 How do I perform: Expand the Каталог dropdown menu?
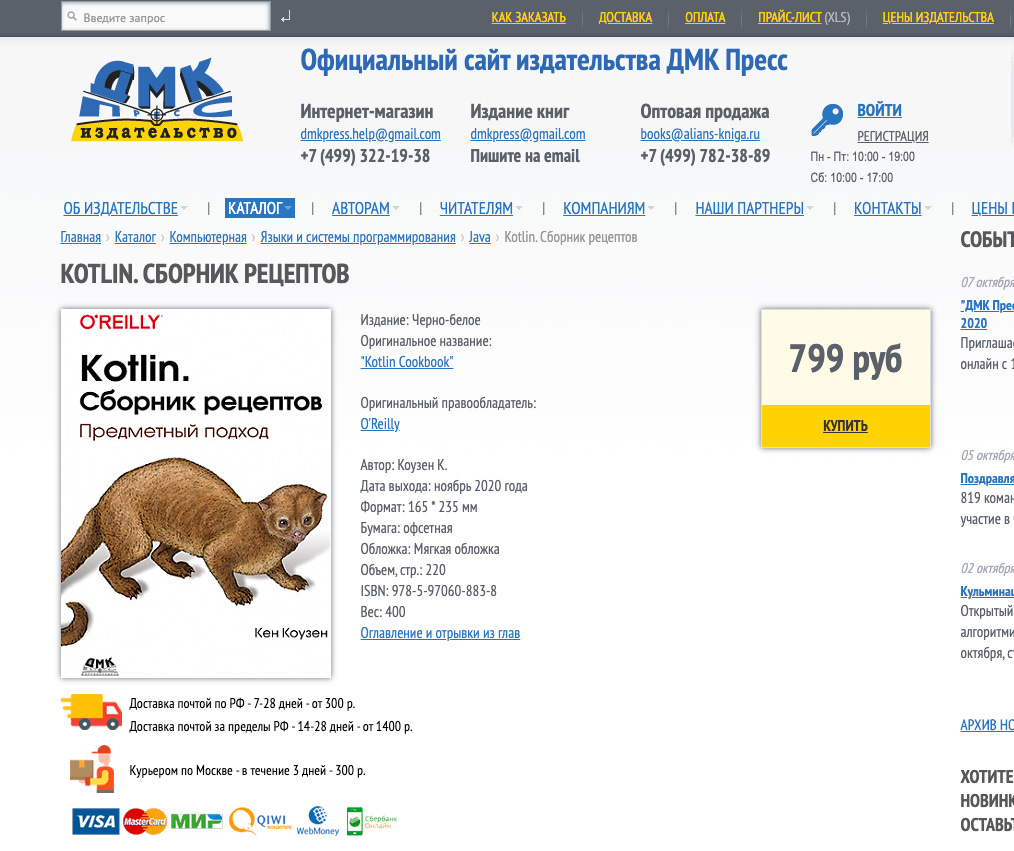tap(260, 208)
